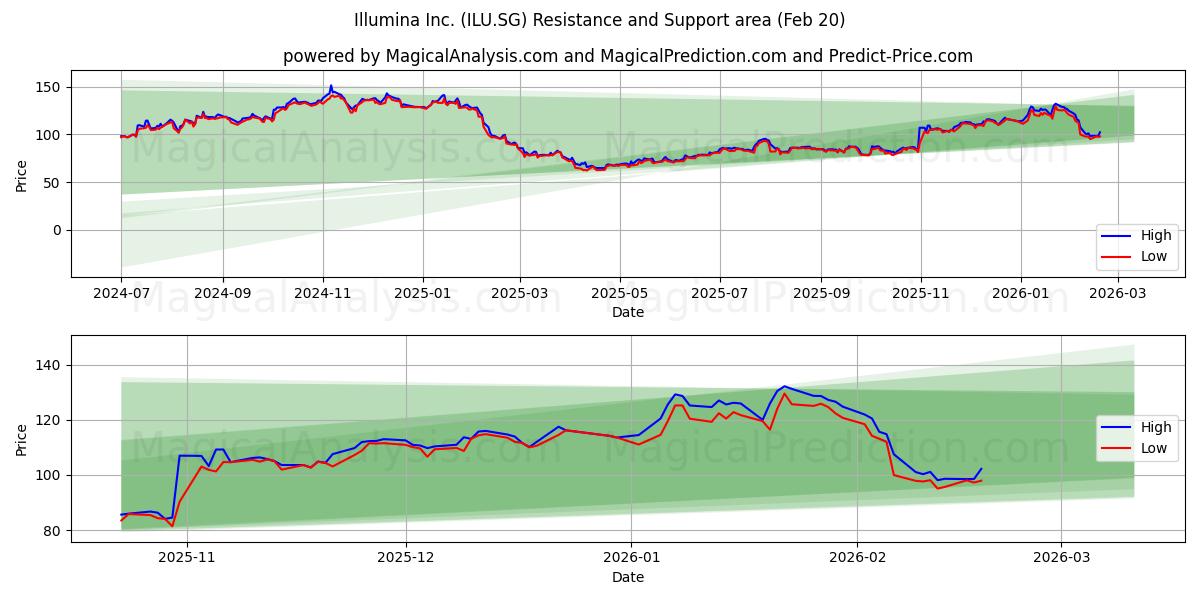Click the 80 price tick on bottom chart
Screen dimensions: 1200x600
[x=54, y=531]
